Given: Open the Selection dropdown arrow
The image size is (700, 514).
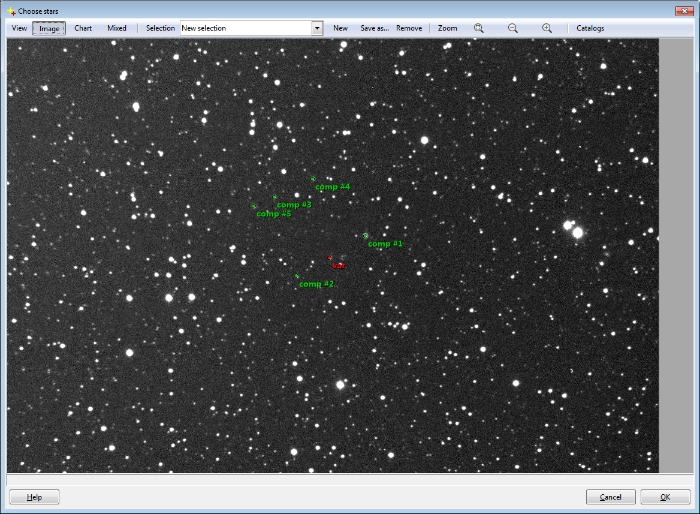Looking at the screenshot, I should [x=317, y=28].
